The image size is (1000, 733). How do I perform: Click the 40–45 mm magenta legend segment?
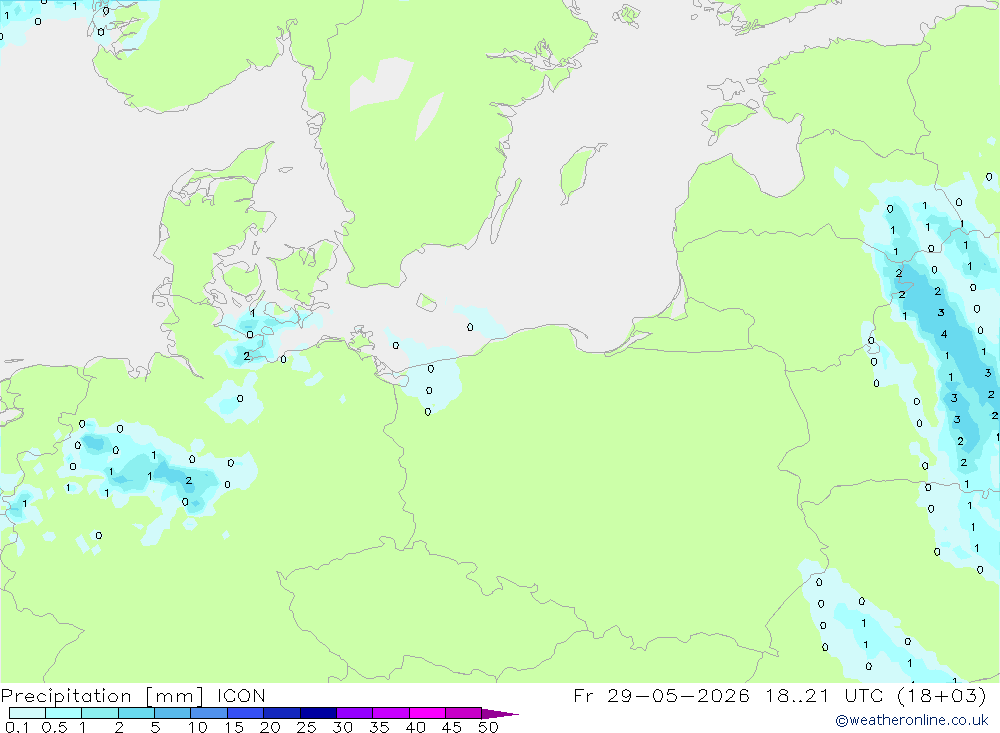pos(427,713)
